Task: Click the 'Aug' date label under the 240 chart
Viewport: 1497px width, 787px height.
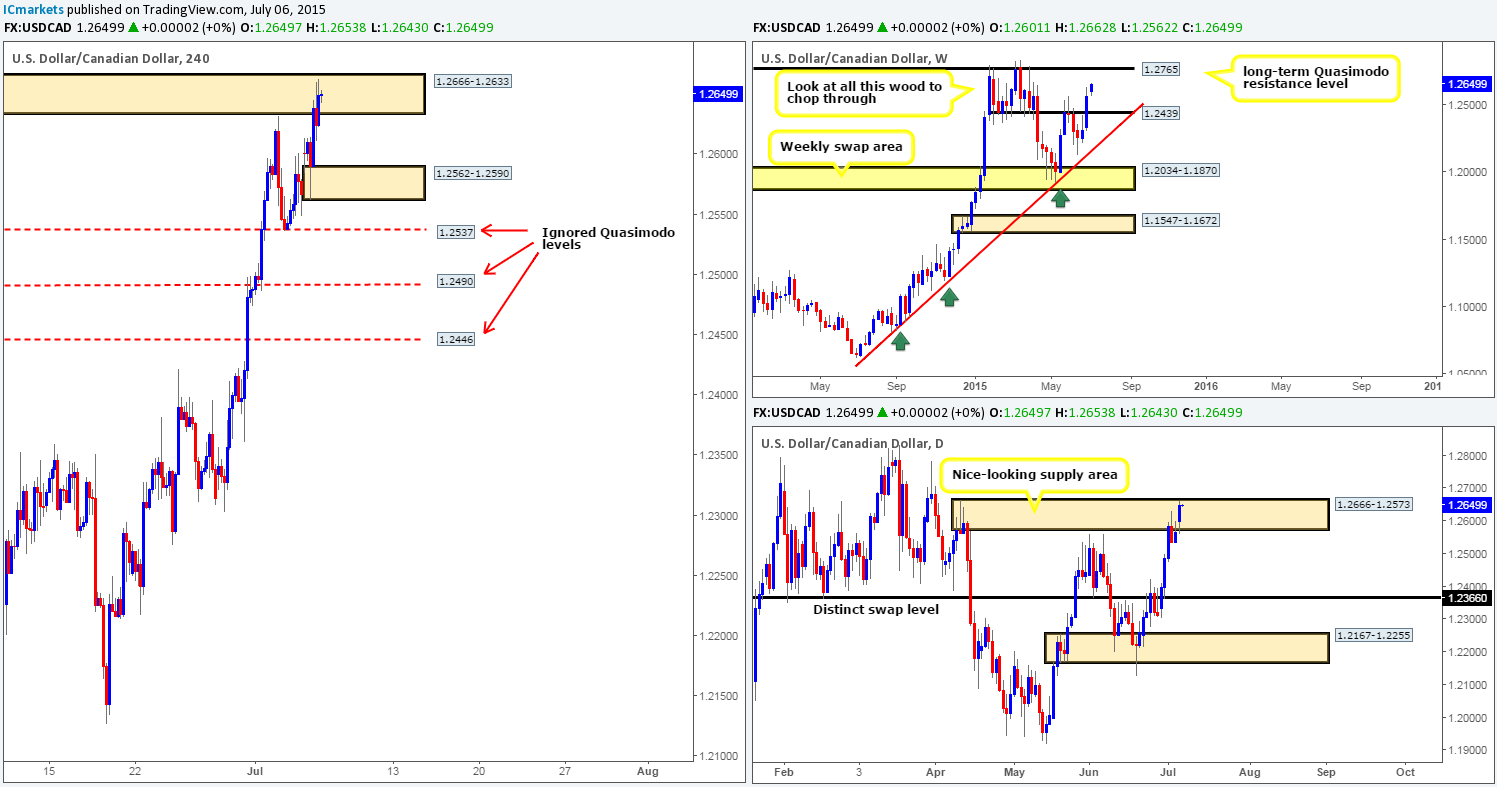Action: pos(647,771)
